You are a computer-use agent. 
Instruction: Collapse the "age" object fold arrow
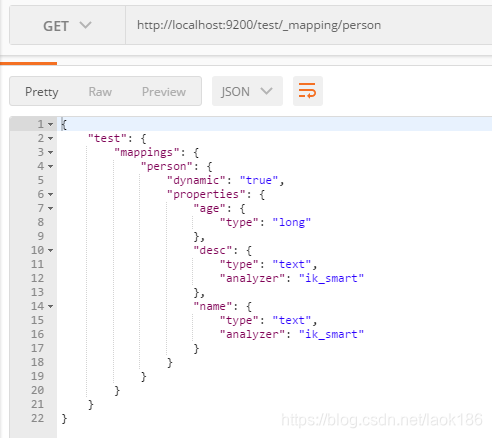[x=50, y=208]
